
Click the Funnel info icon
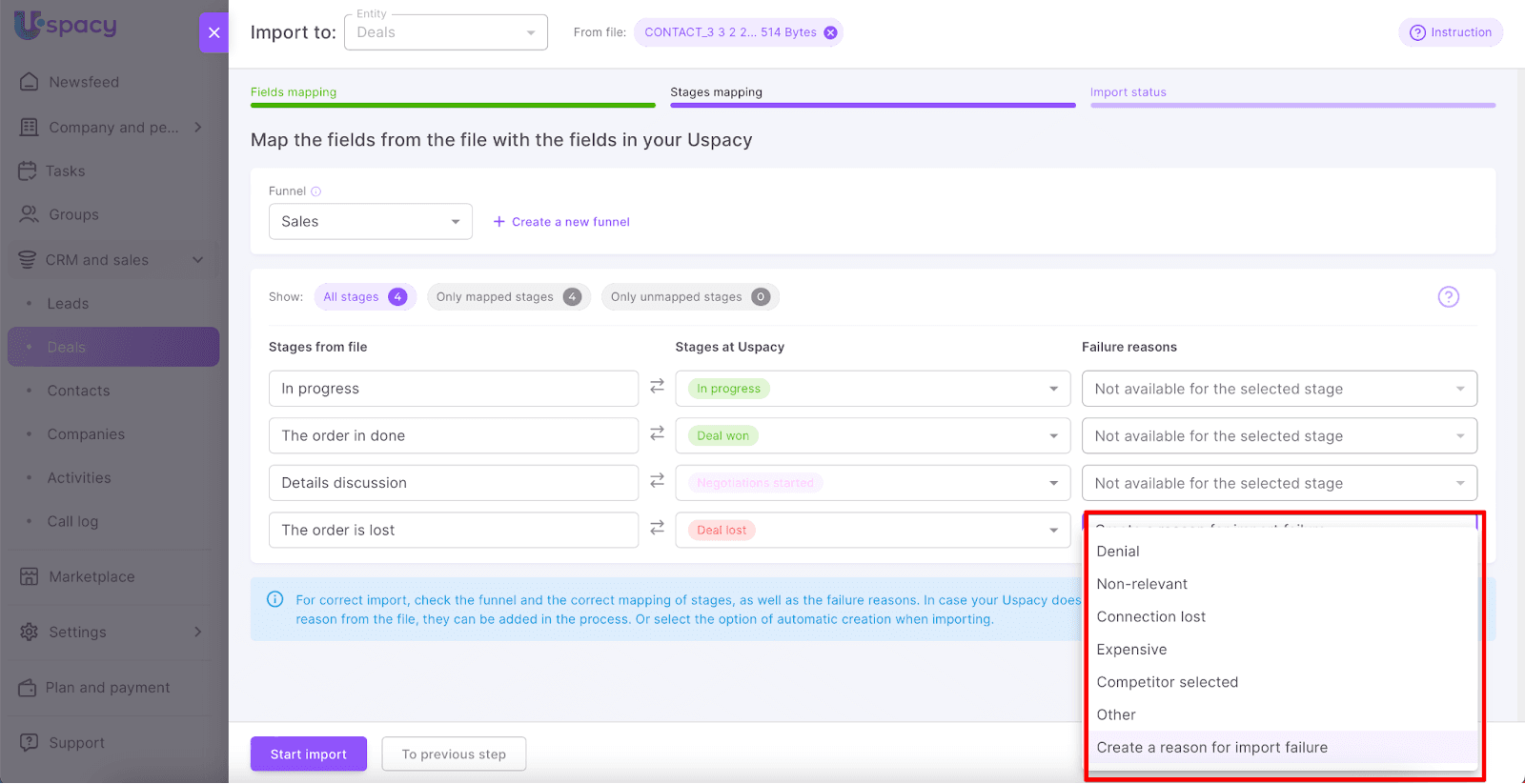point(316,191)
